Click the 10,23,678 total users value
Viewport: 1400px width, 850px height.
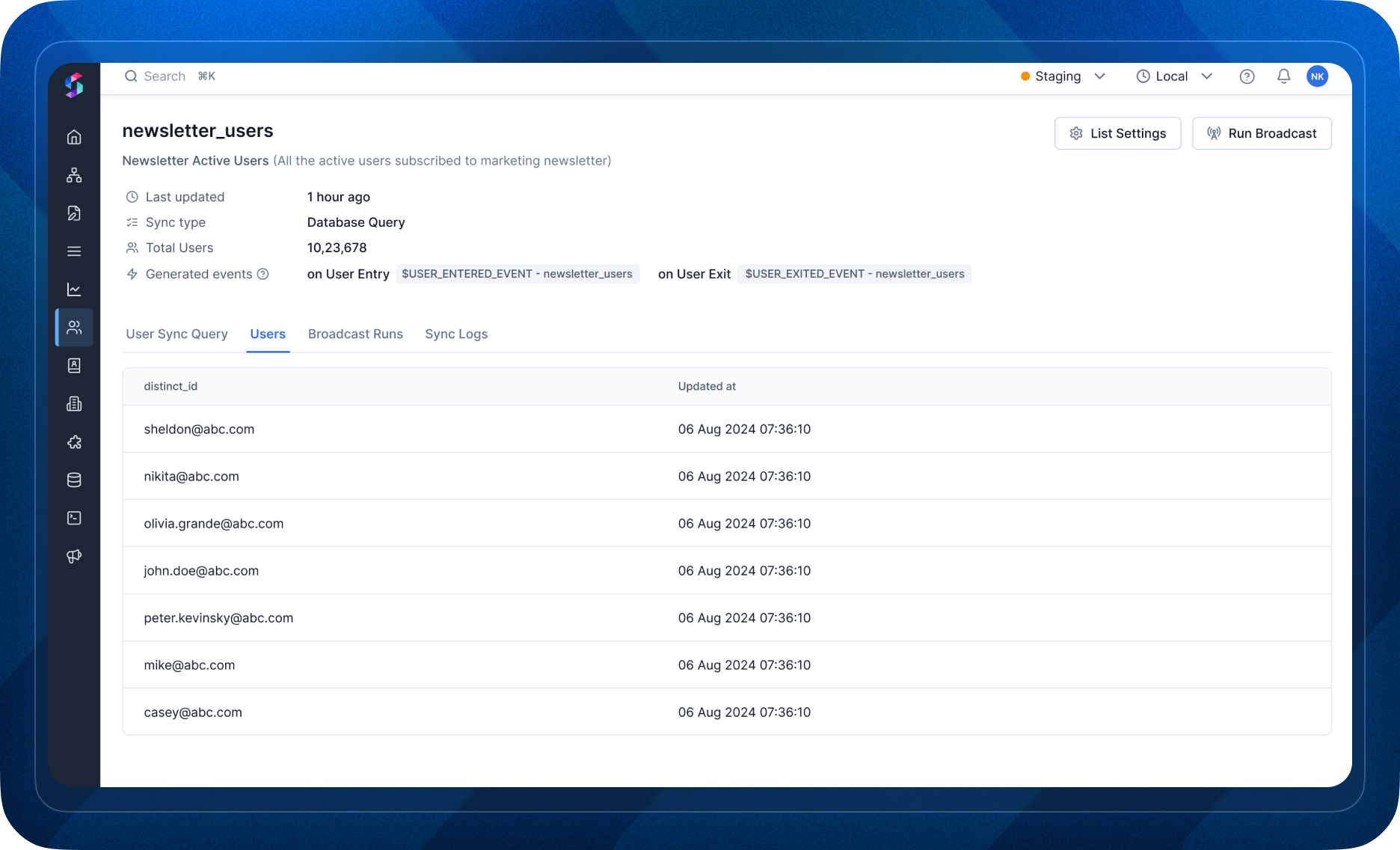pyautogui.click(x=337, y=248)
